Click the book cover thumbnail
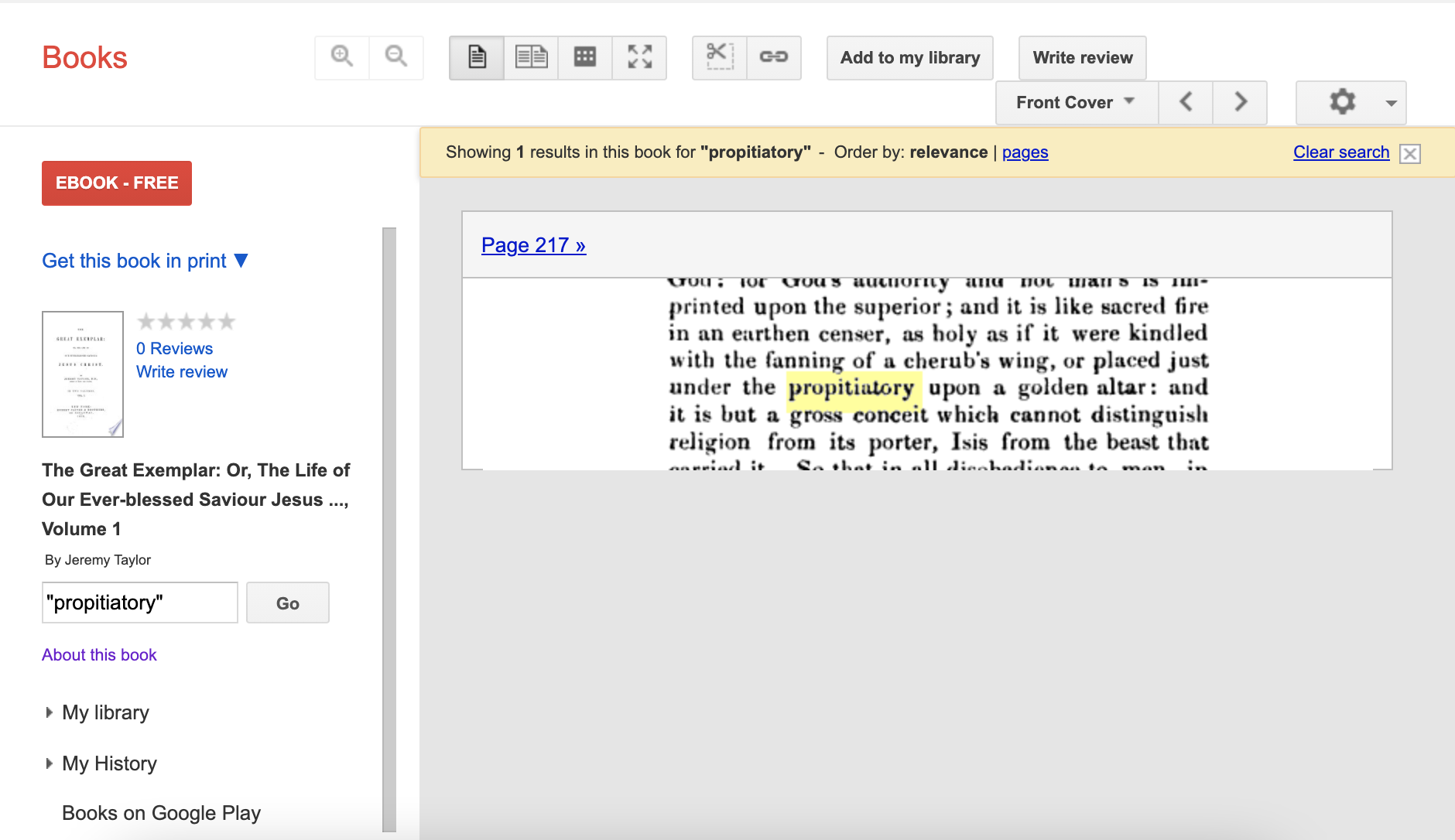Image resolution: width=1455 pixels, height=840 pixels. click(x=83, y=374)
